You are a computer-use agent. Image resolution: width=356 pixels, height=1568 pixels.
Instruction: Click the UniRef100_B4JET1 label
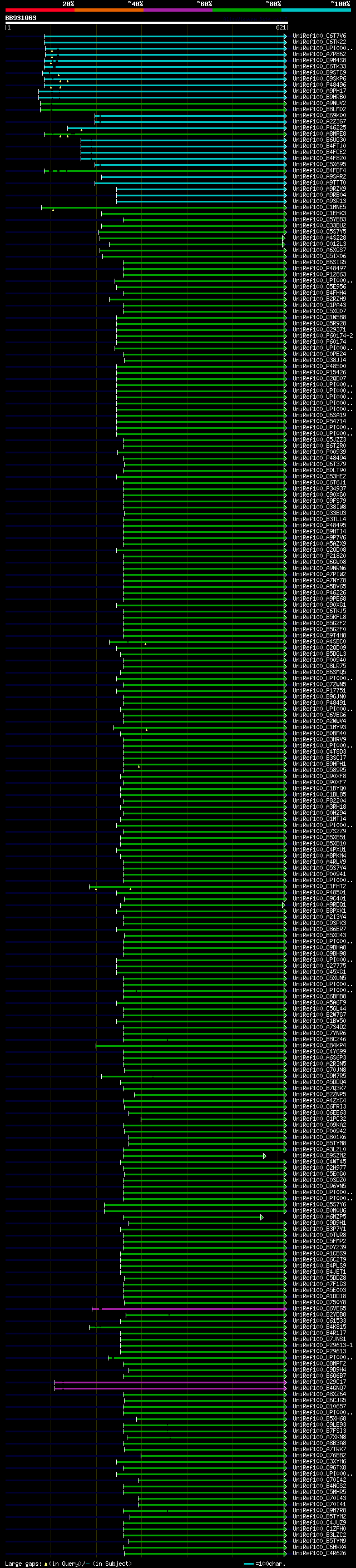point(319,1272)
